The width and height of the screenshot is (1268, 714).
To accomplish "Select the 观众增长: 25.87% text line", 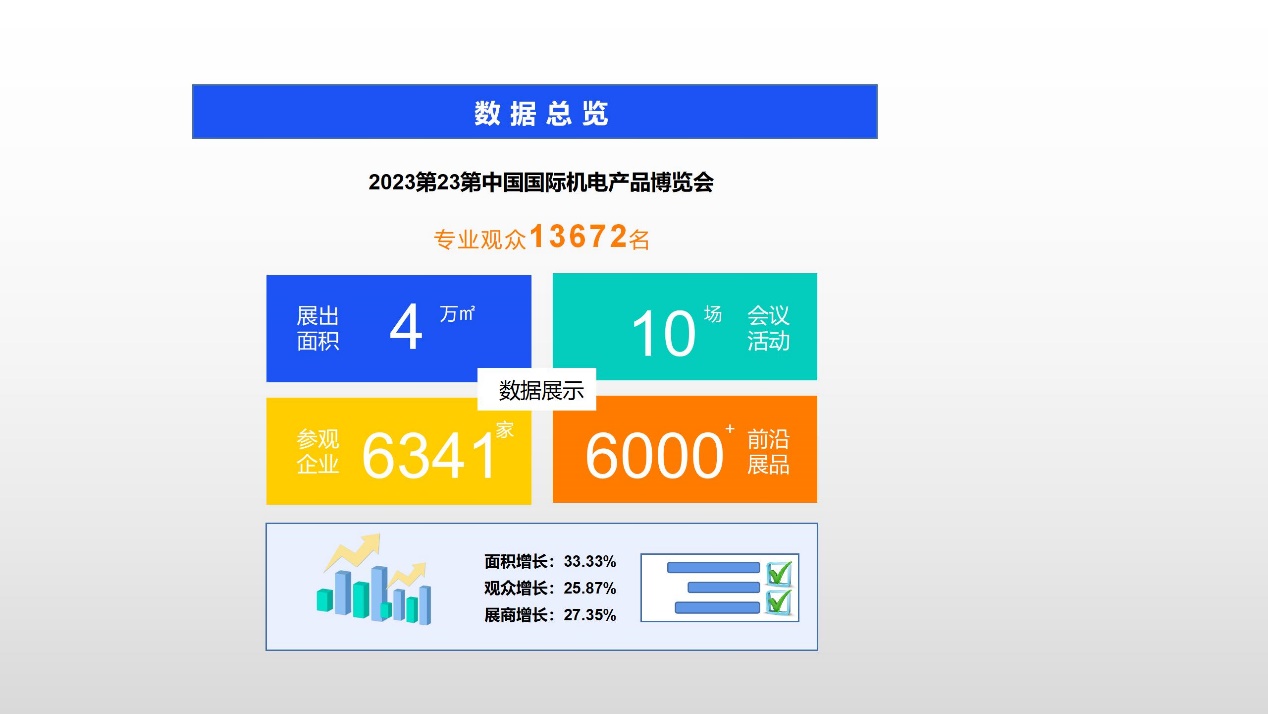I will pos(550,588).
